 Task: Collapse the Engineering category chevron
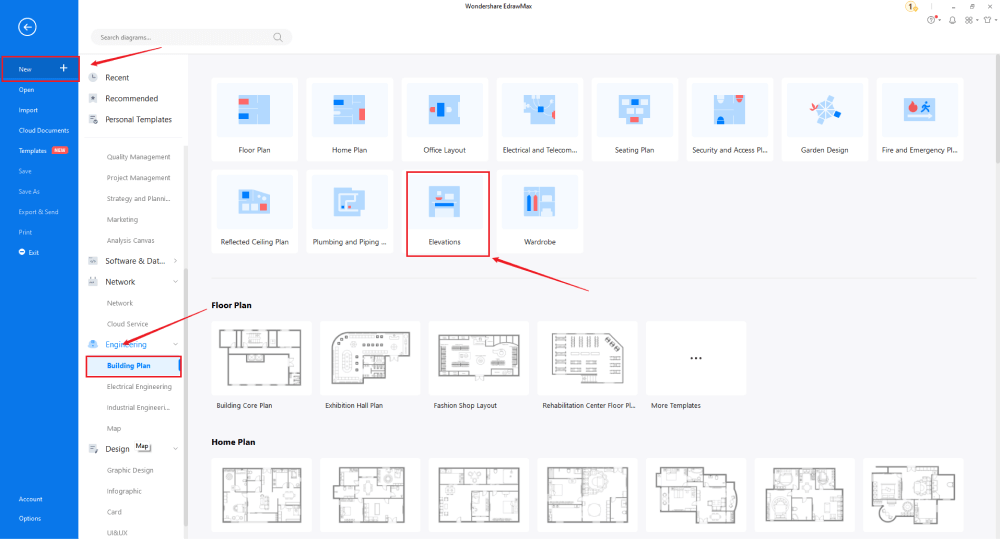[x=175, y=344]
